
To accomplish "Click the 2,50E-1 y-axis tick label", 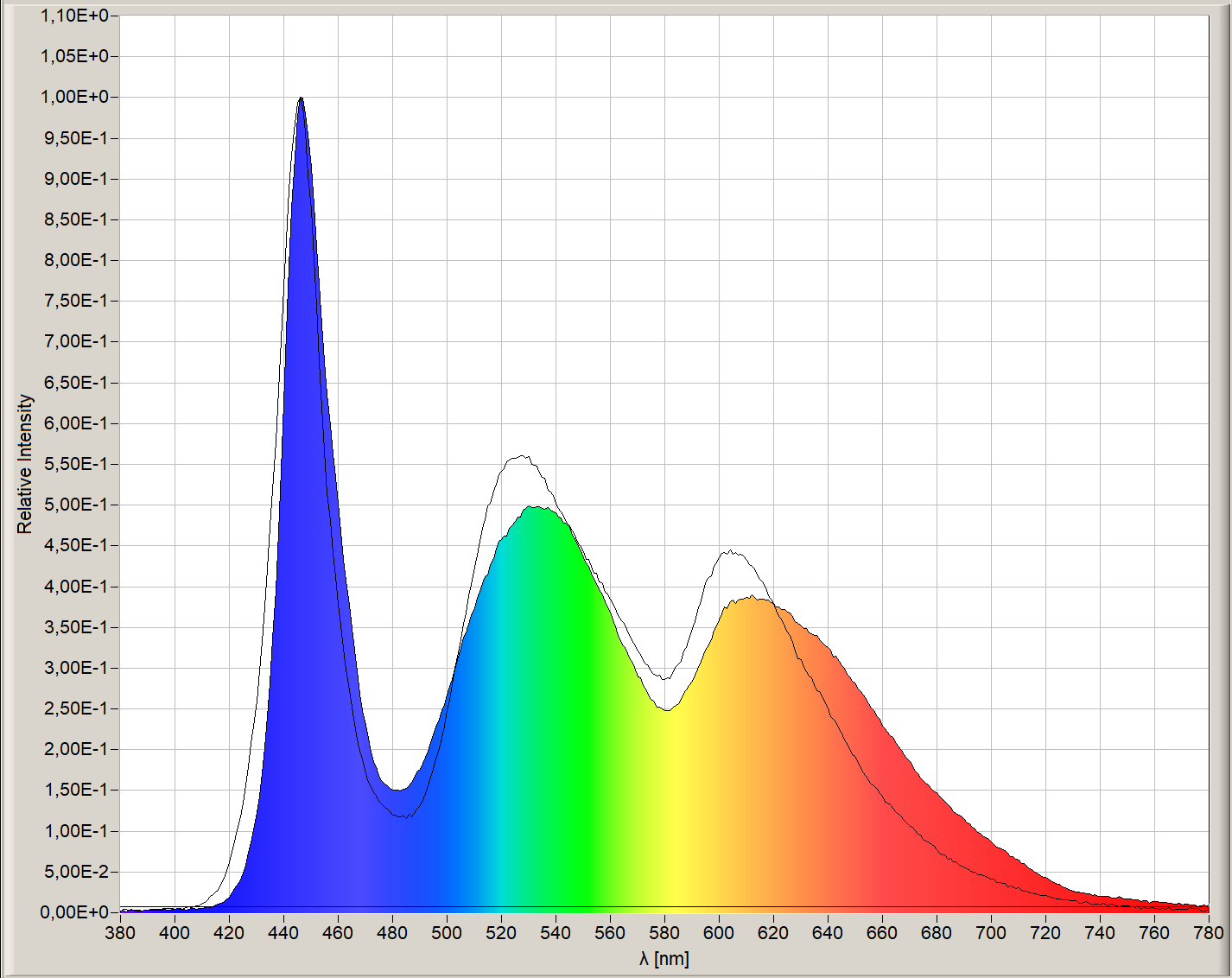I will 76,708.
